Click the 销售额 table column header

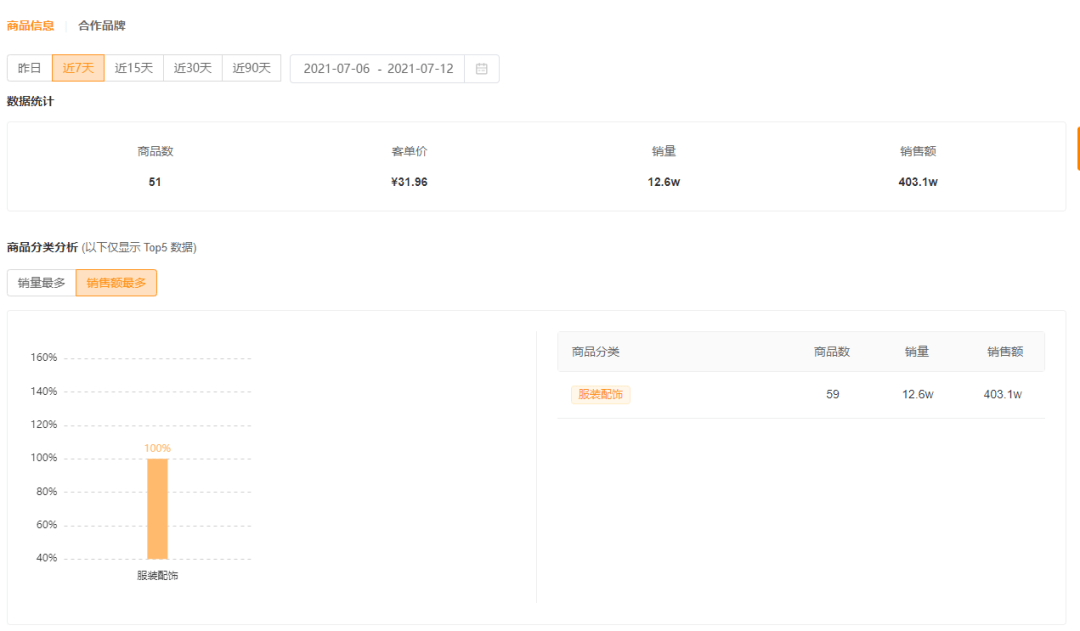coord(1004,352)
